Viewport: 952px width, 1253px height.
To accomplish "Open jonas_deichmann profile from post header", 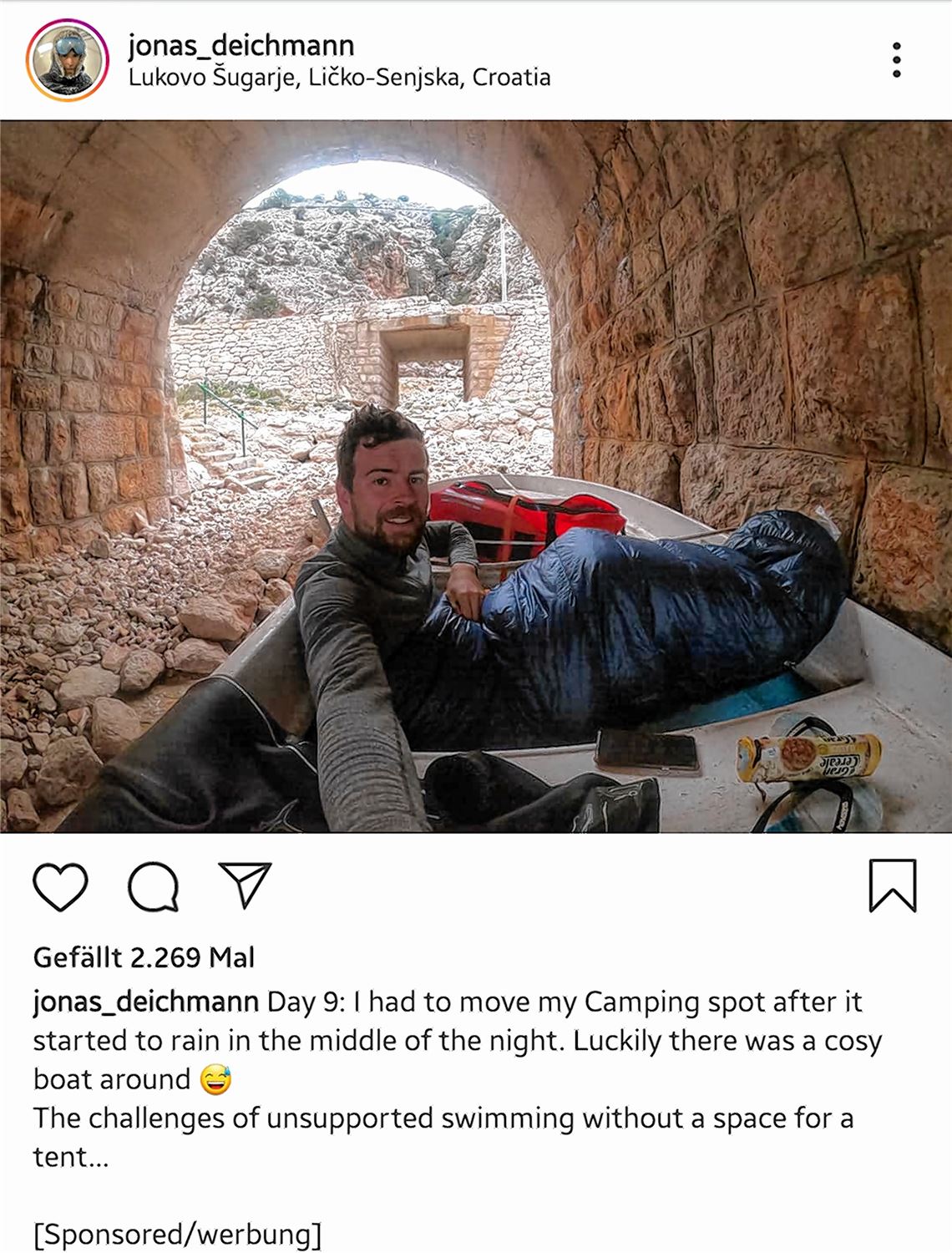I will [241, 44].
